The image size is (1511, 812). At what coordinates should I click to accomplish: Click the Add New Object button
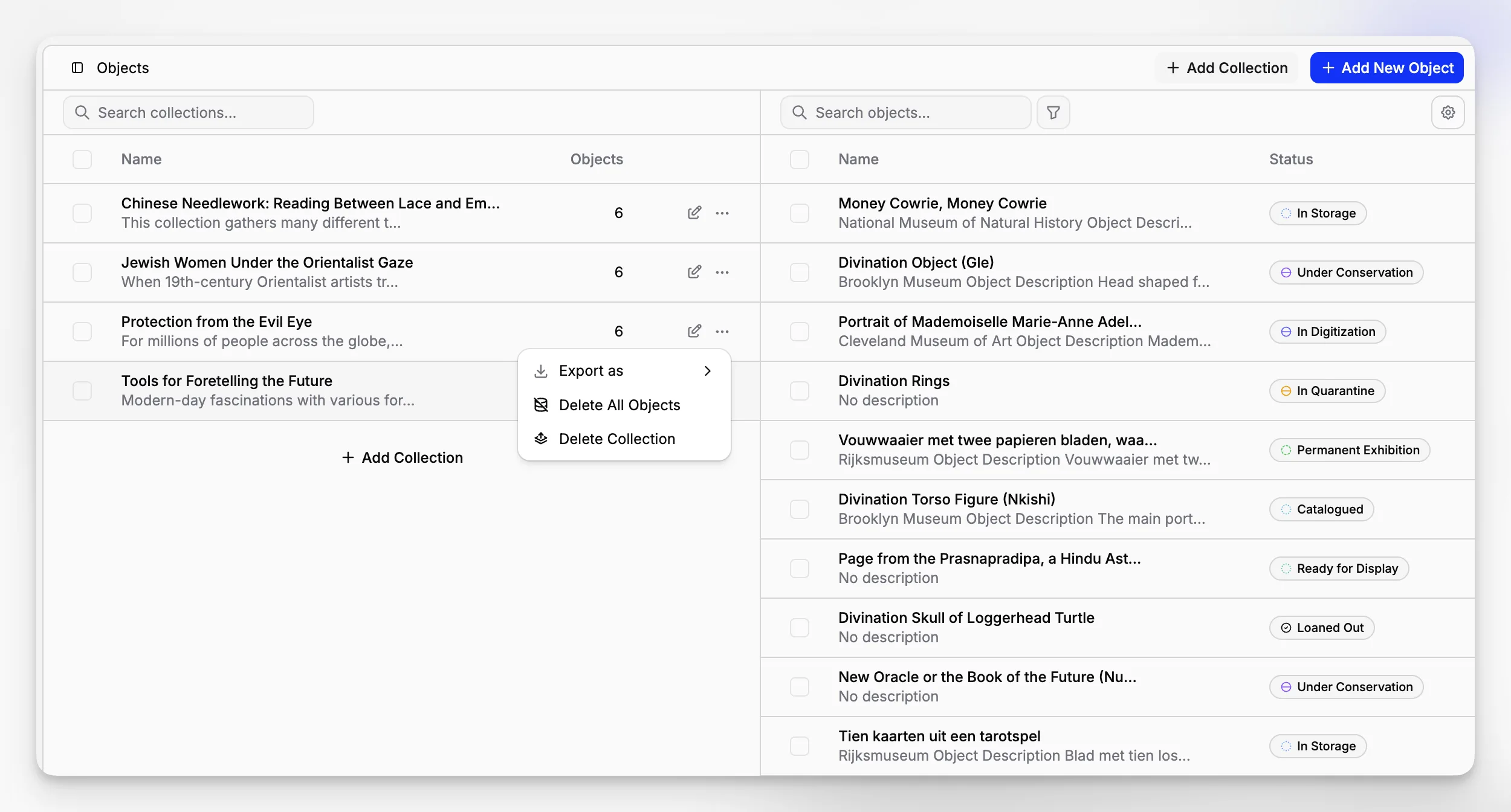(1386, 68)
